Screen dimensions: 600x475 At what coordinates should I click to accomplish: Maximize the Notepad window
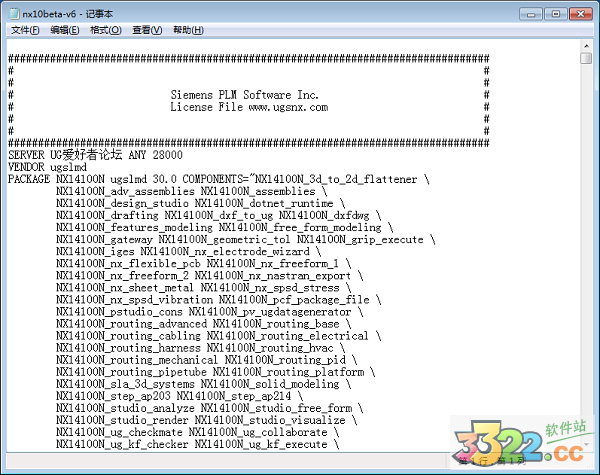click(x=556, y=14)
